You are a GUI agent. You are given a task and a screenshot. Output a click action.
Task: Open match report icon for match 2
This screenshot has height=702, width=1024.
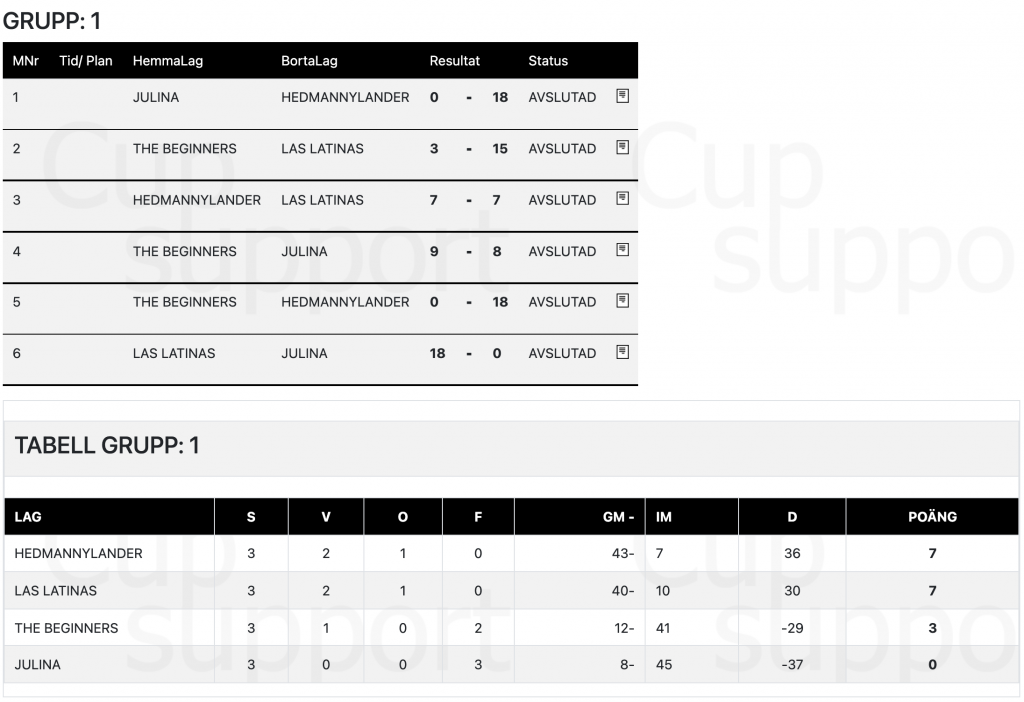click(622, 147)
